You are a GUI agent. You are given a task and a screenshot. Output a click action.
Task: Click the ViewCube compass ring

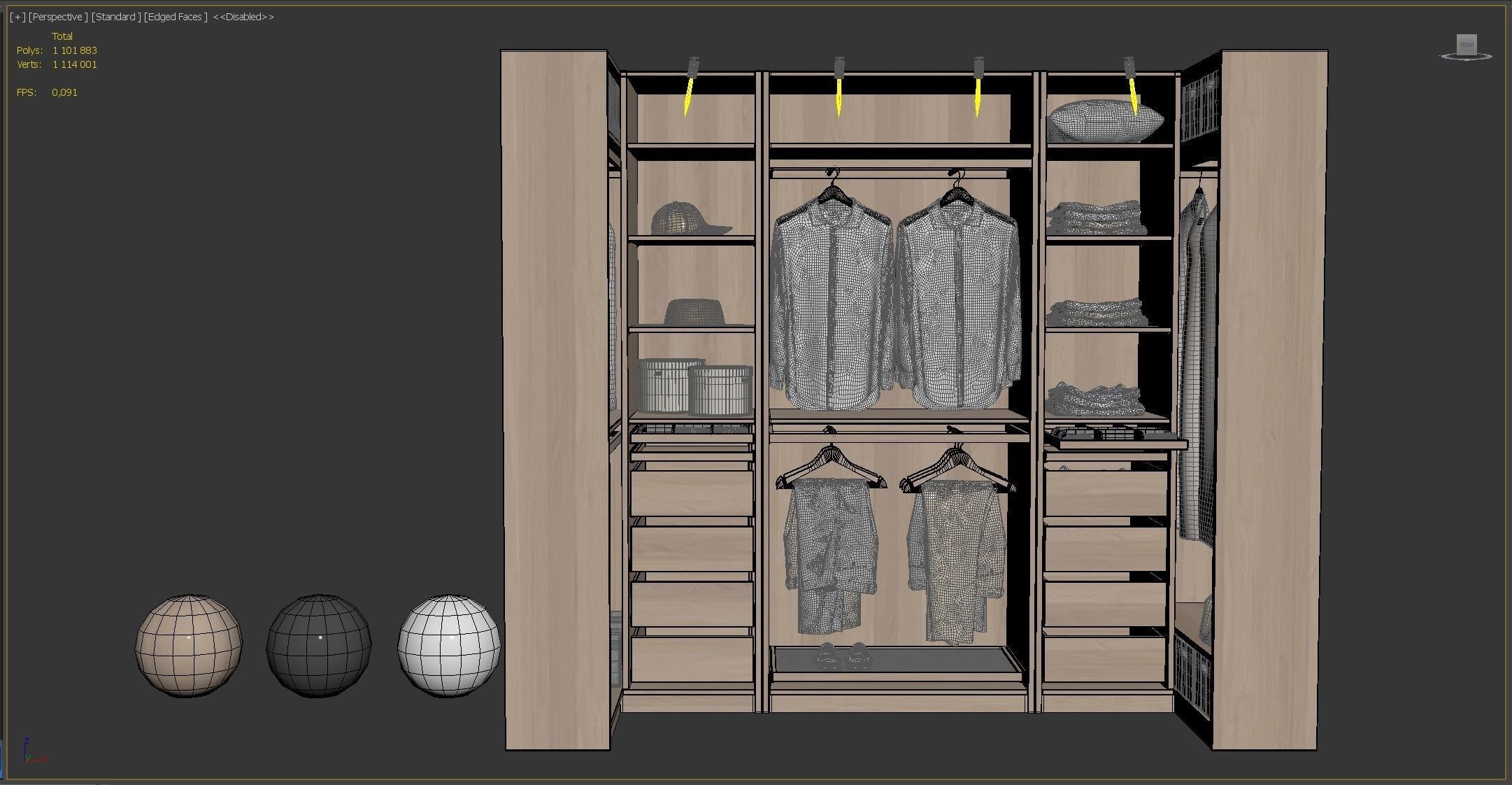coord(1466,57)
